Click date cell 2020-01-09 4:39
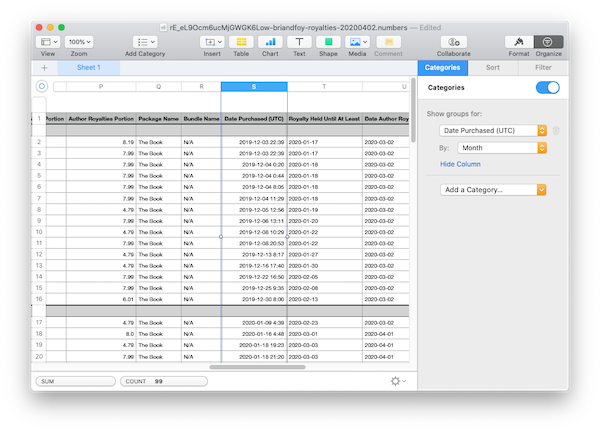This screenshot has width=600, height=432. coord(254,323)
